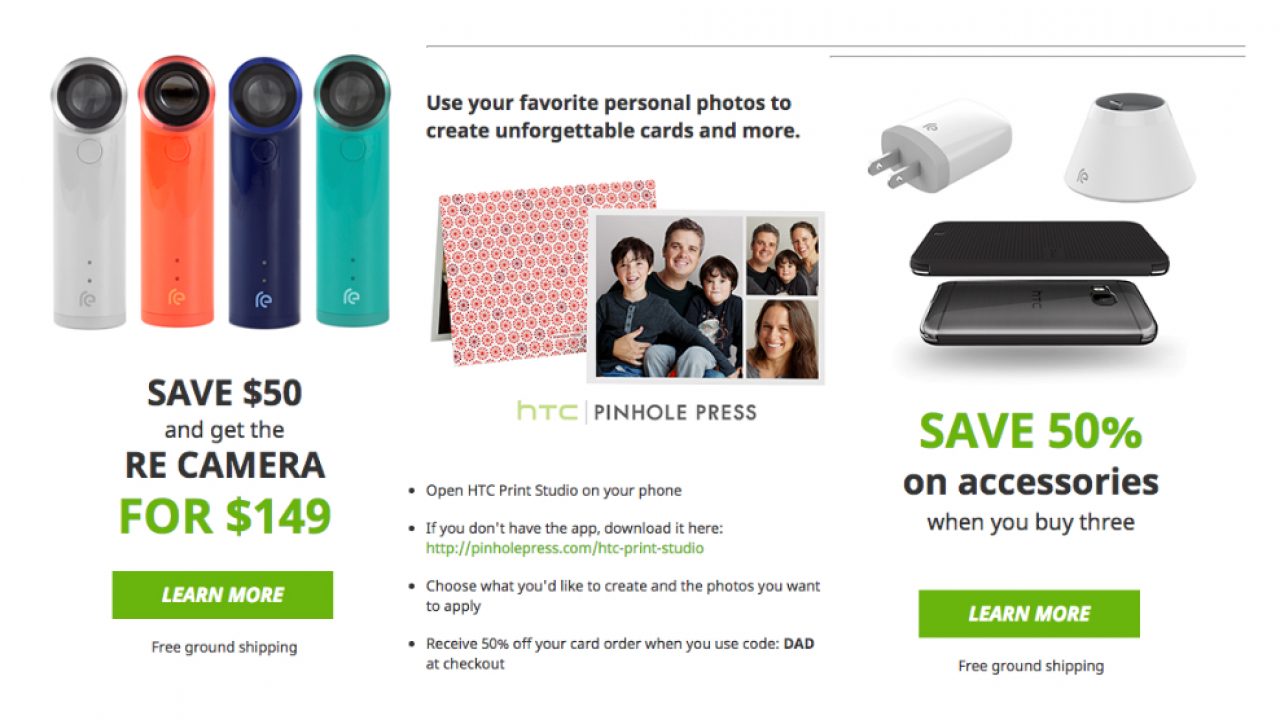The height and width of the screenshot is (720, 1280).
Task: Click the SAVE 50% green headline
Action: tap(1030, 432)
